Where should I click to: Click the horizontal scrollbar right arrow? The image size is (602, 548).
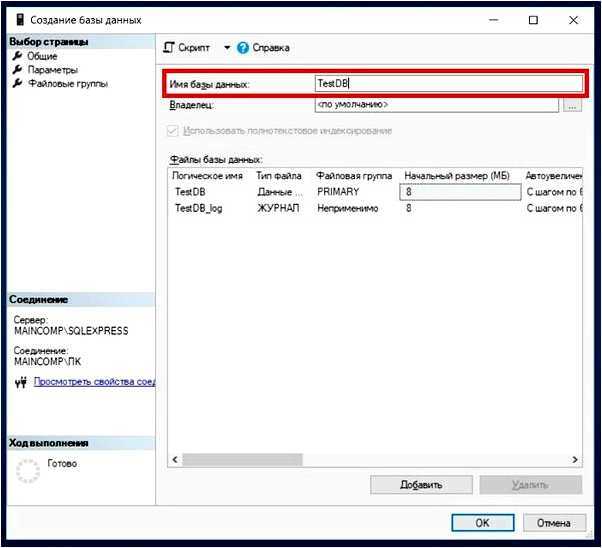[x=575, y=460]
